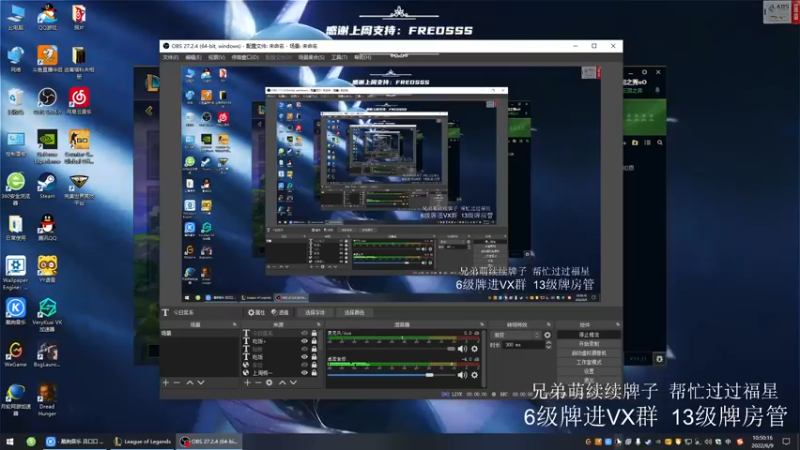Open Wallpaper Engine desktop icon
Image resolution: width=800 pixels, height=450 pixels.
coord(15,273)
